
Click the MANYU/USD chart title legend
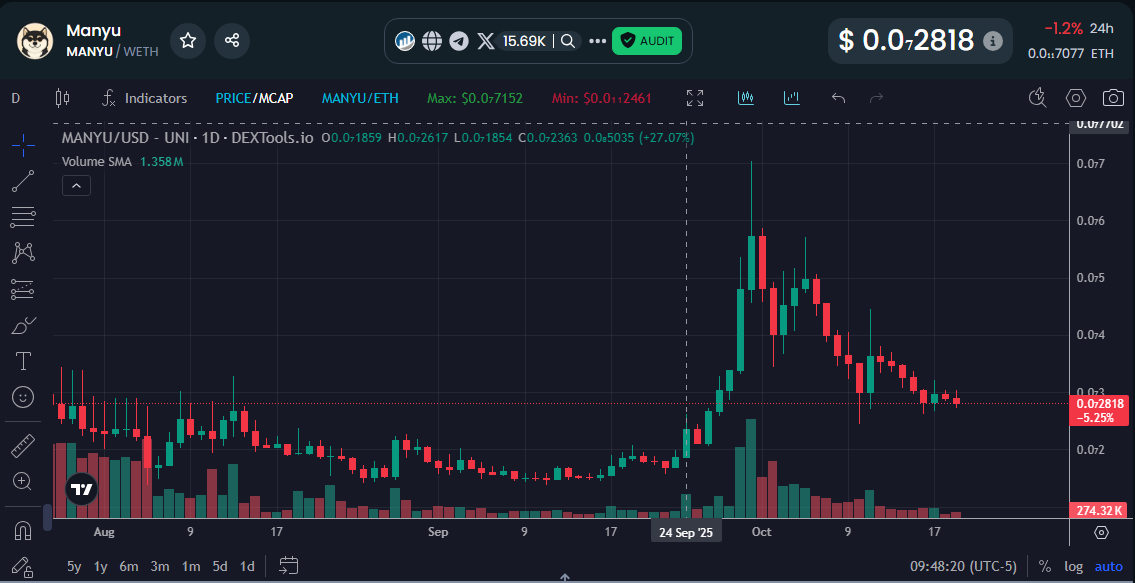coord(187,138)
